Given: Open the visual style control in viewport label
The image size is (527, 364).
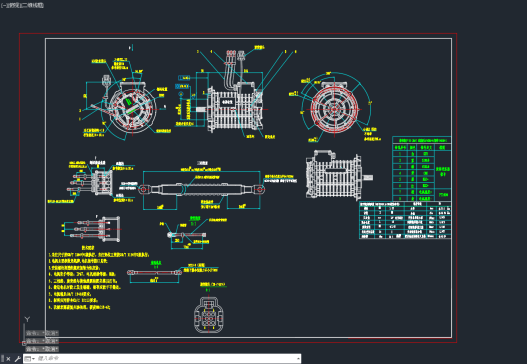Looking at the screenshot, I should [x=32, y=5].
